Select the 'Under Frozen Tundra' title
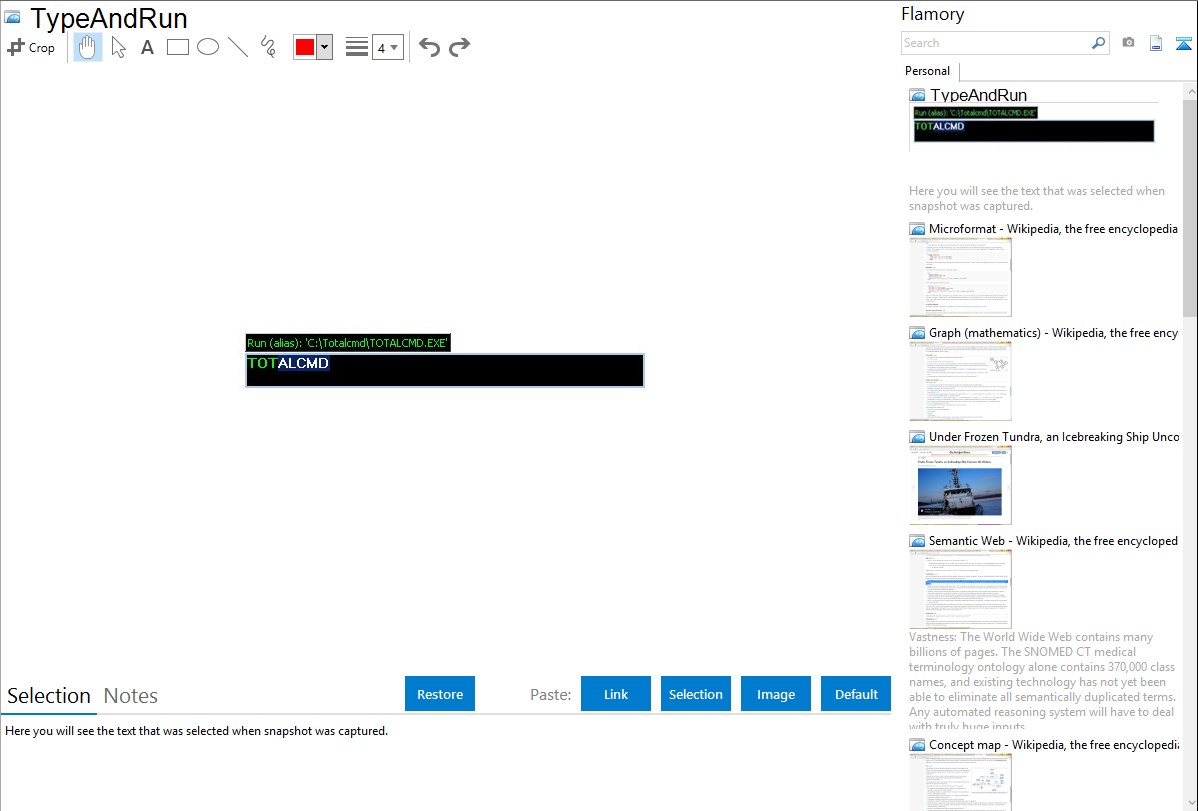 (1054, 436)
